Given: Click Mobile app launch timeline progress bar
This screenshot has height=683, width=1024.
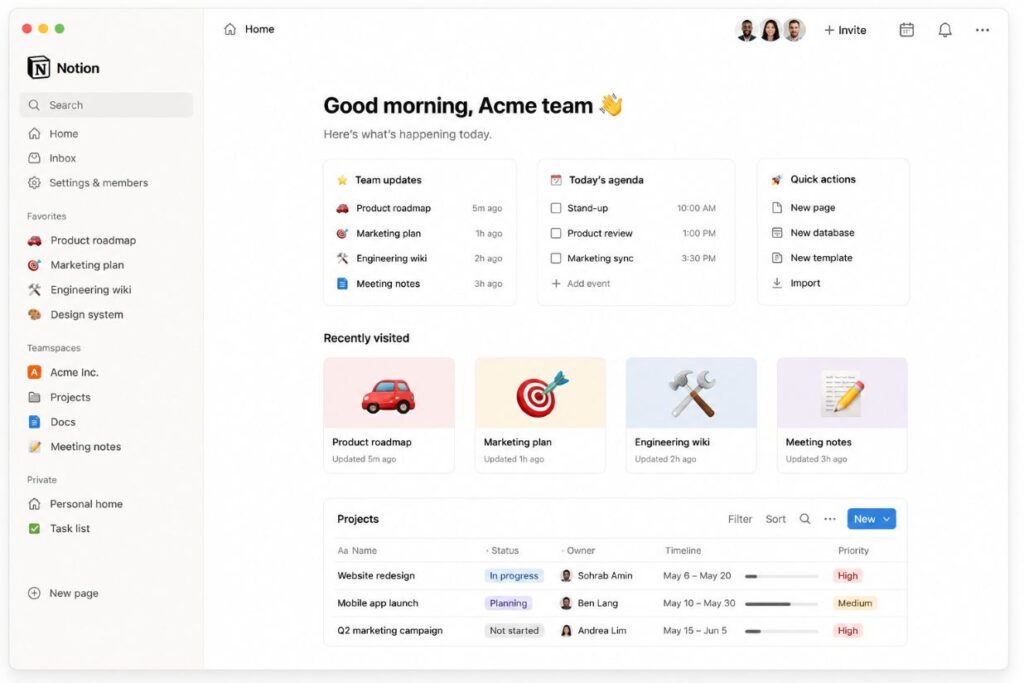Looking at the screenshot, I should [782, 604].
